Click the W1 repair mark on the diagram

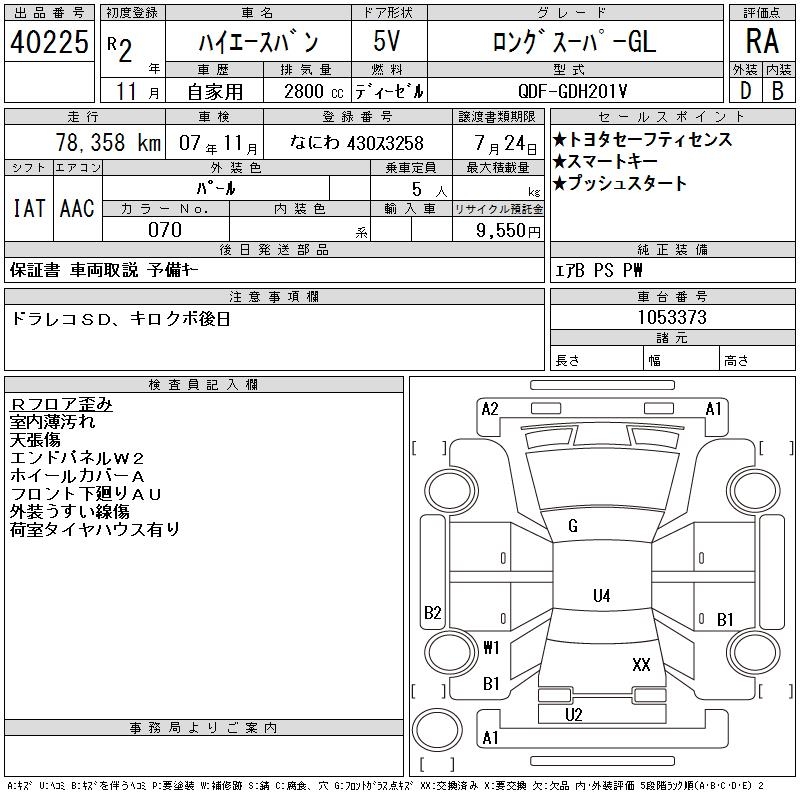tap(491, 647)
